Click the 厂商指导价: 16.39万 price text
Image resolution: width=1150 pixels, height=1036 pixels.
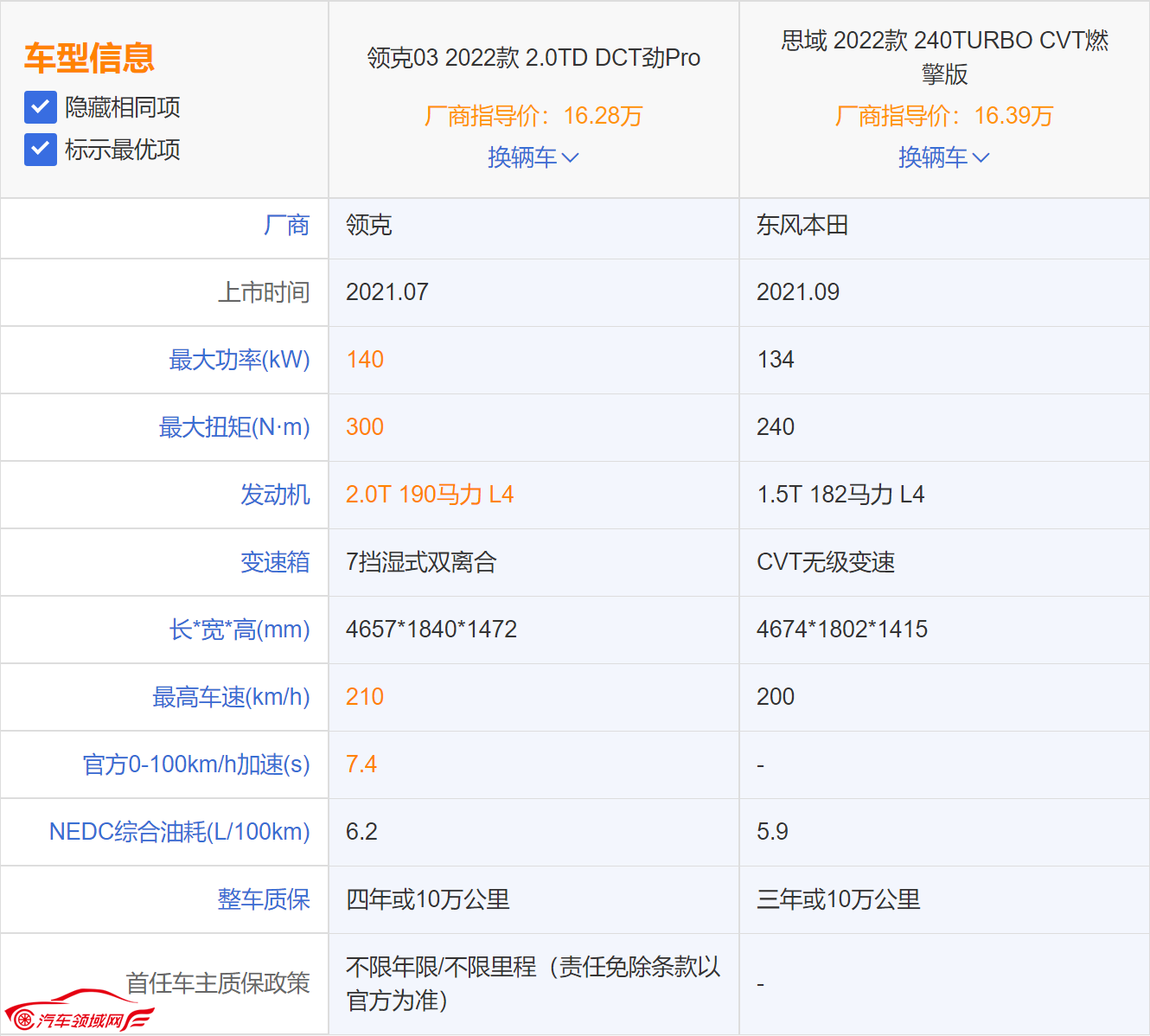coord(944,116)
